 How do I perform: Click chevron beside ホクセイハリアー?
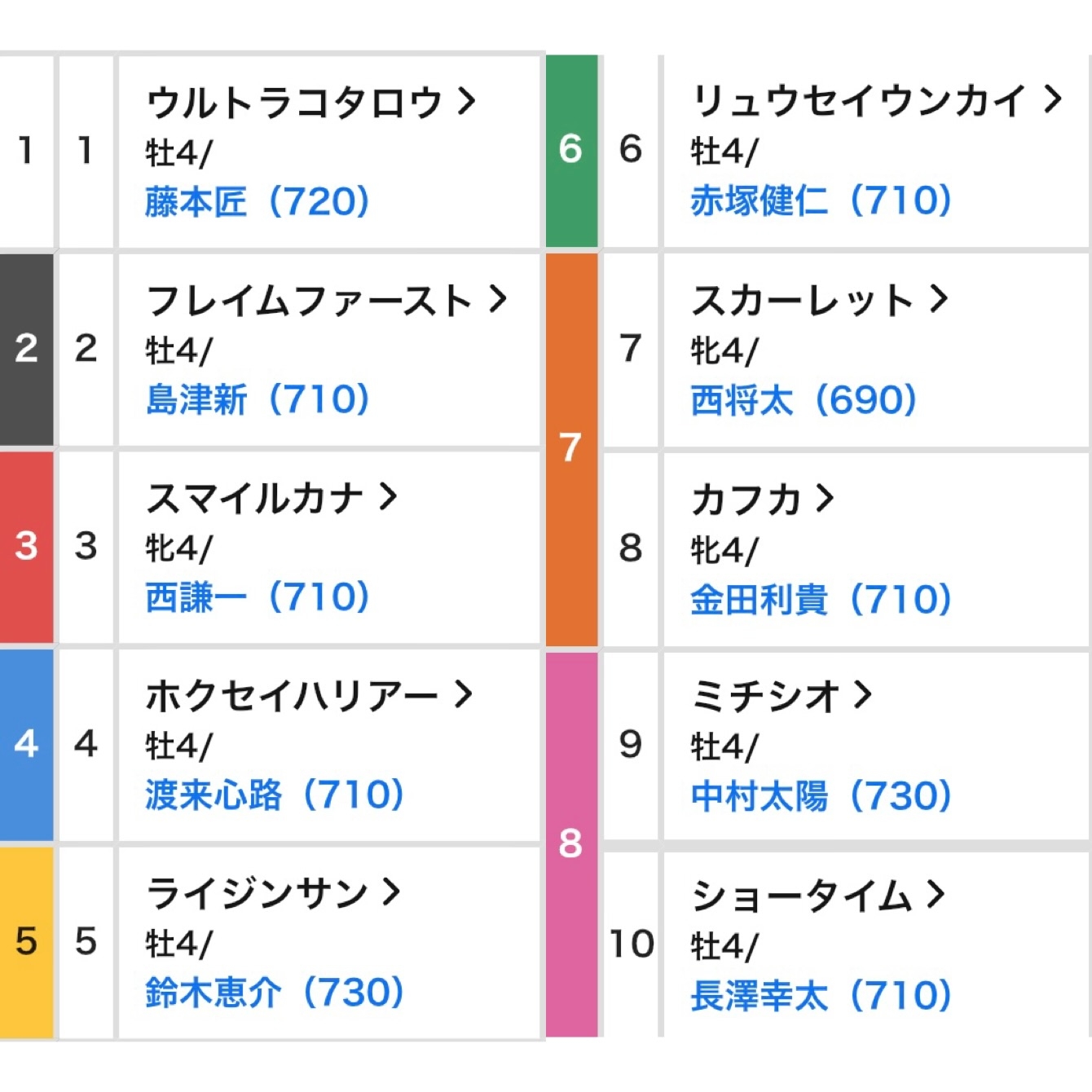(x=464, y=694)
